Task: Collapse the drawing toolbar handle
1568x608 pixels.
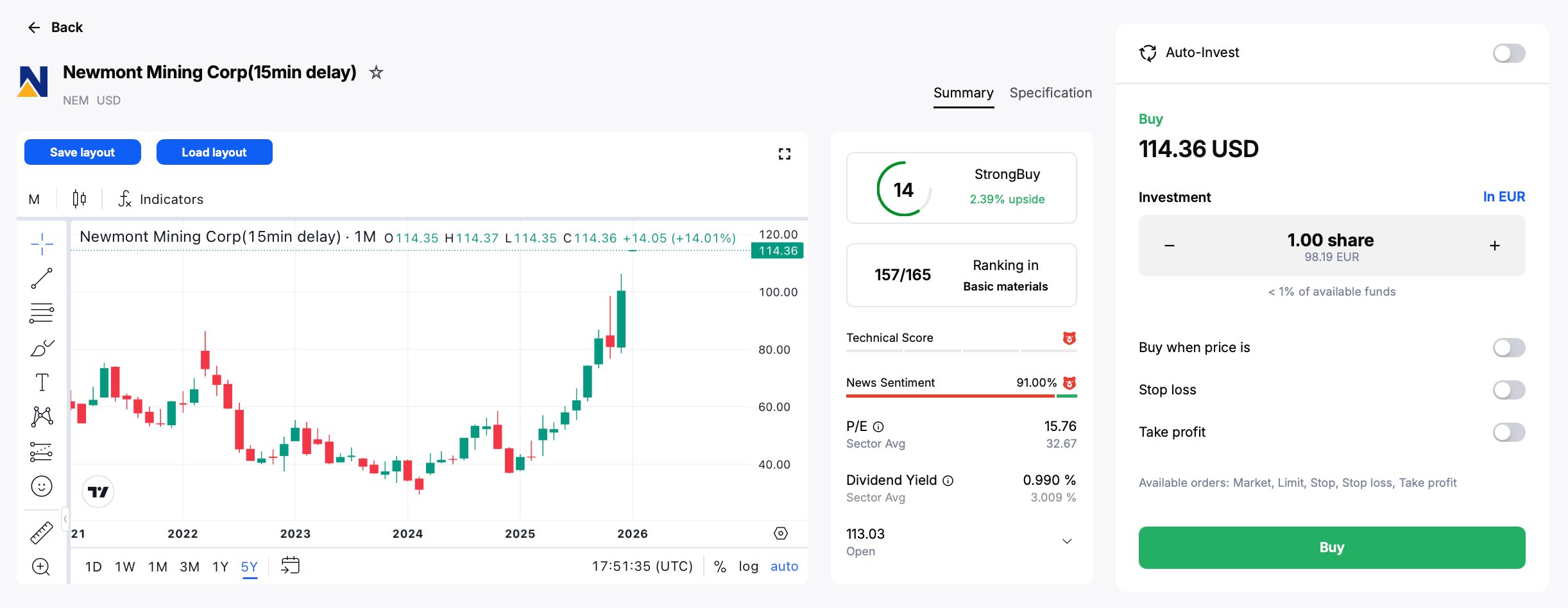Action: (x=65, y=519)
